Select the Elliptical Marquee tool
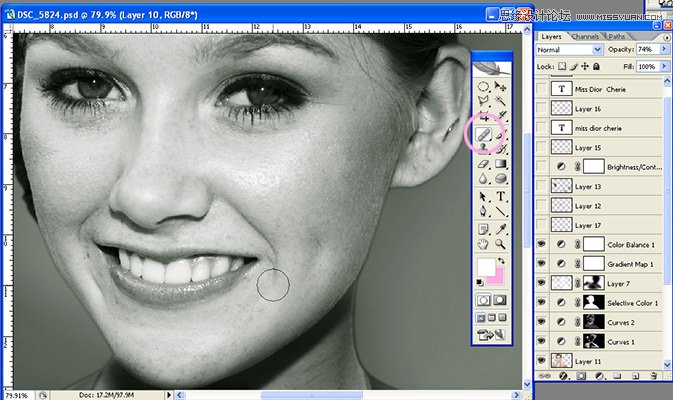 tap(484, 87)
